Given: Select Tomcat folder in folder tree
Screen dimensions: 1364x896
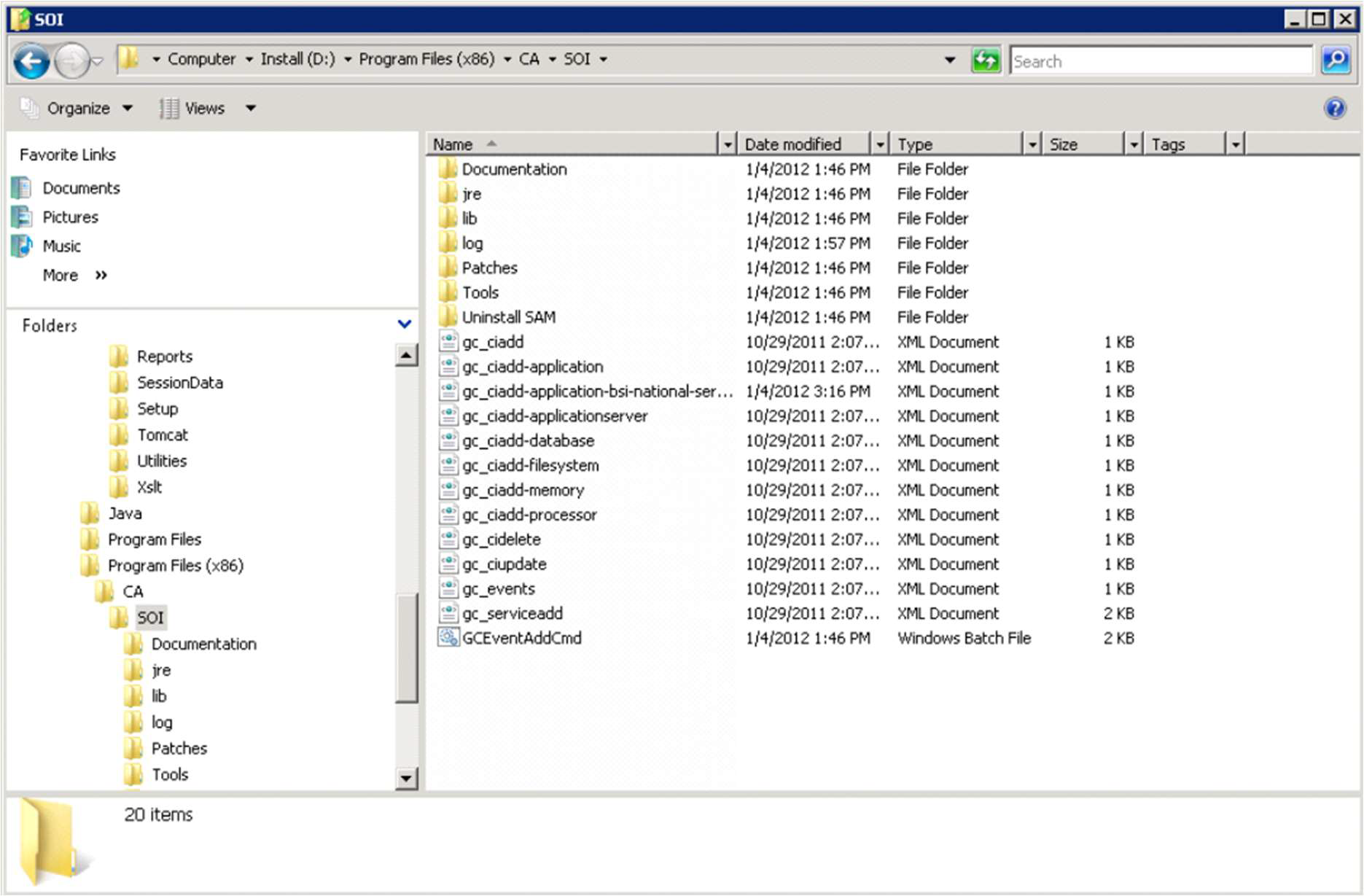Looking at the screenshot, I should (x=162, y=435).
